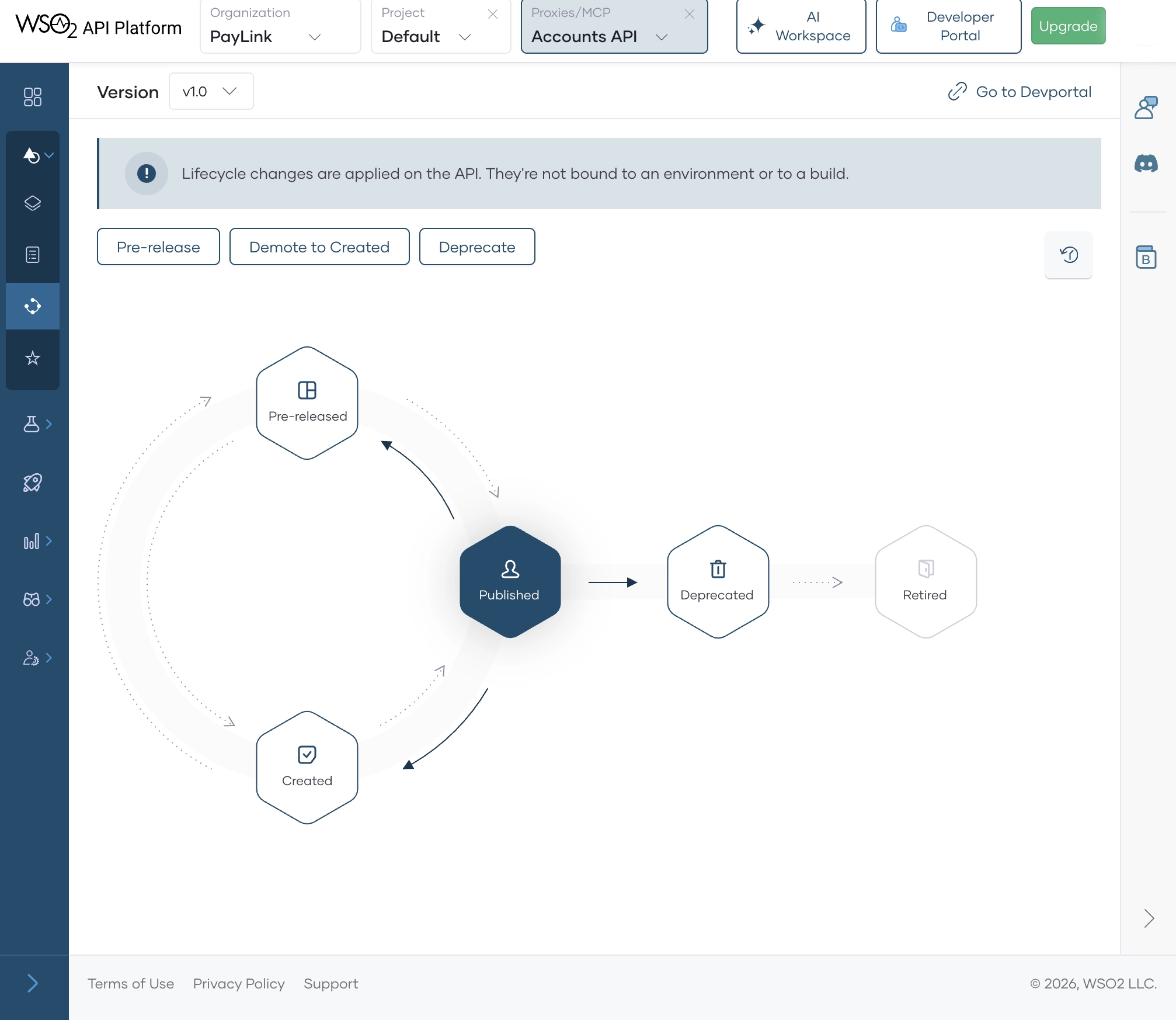
Task: Open the Accounts API proxy dropdown
Action: 662,37
